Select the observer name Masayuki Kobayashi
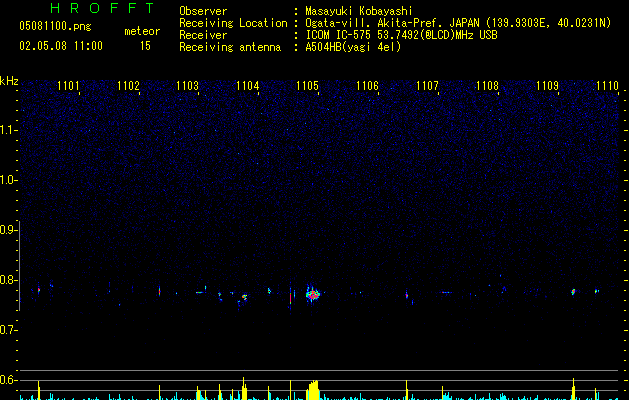 pos(359,11)
